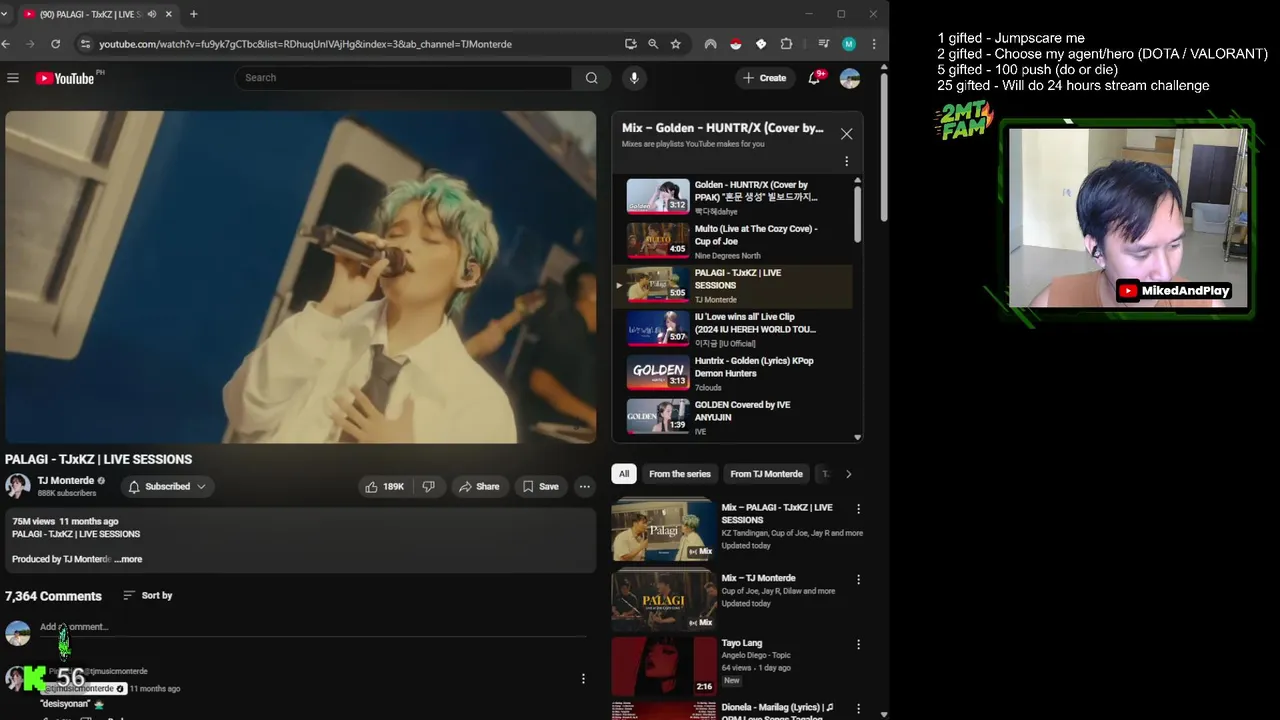The width and height of the screenshot is (1280, 720).
Task: Open Chrome three-dot menu
Action: [874, 44]
